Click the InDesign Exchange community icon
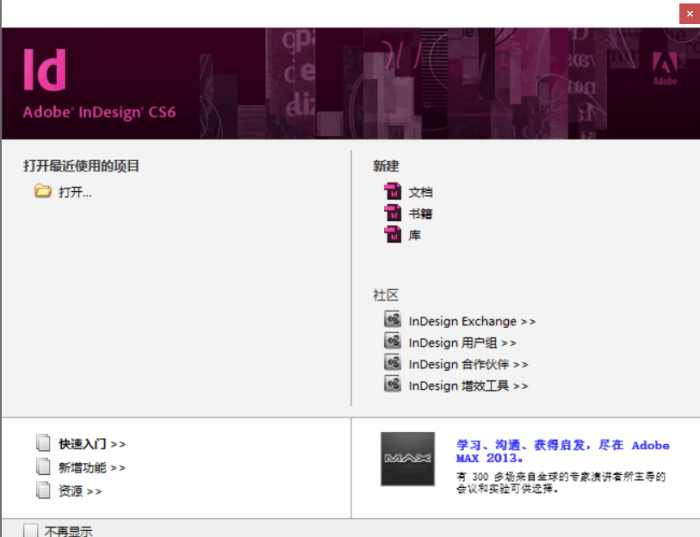The width and height of the screenshot is (700, 537). pyautogui.click(x=392, y=320)
